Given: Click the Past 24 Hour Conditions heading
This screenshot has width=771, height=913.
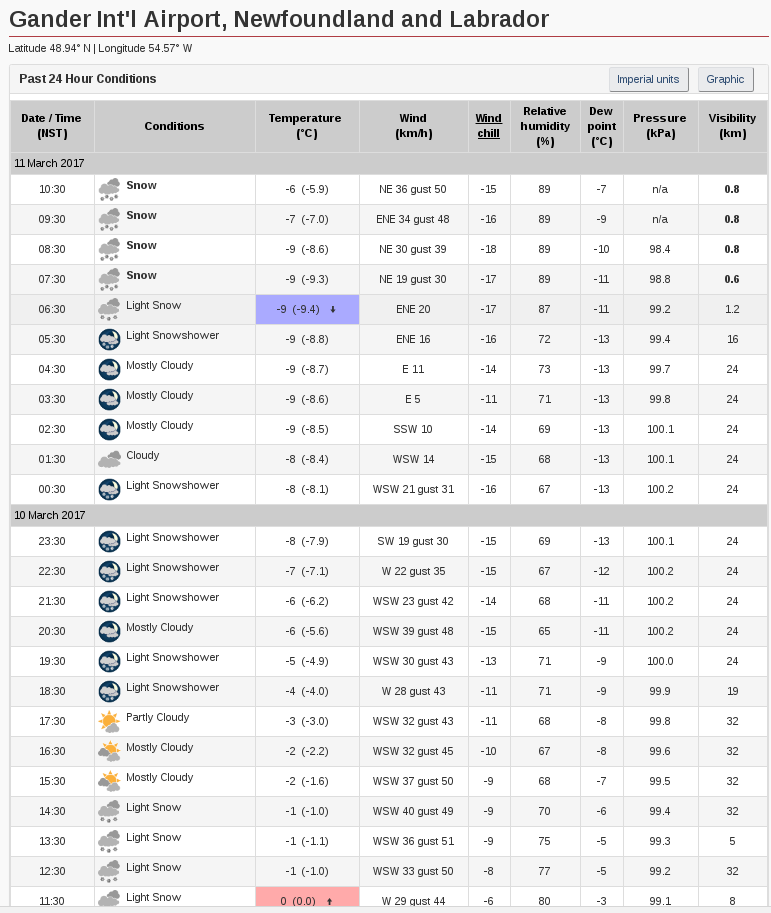Looking at the screenshot, I should coord(88,79).
